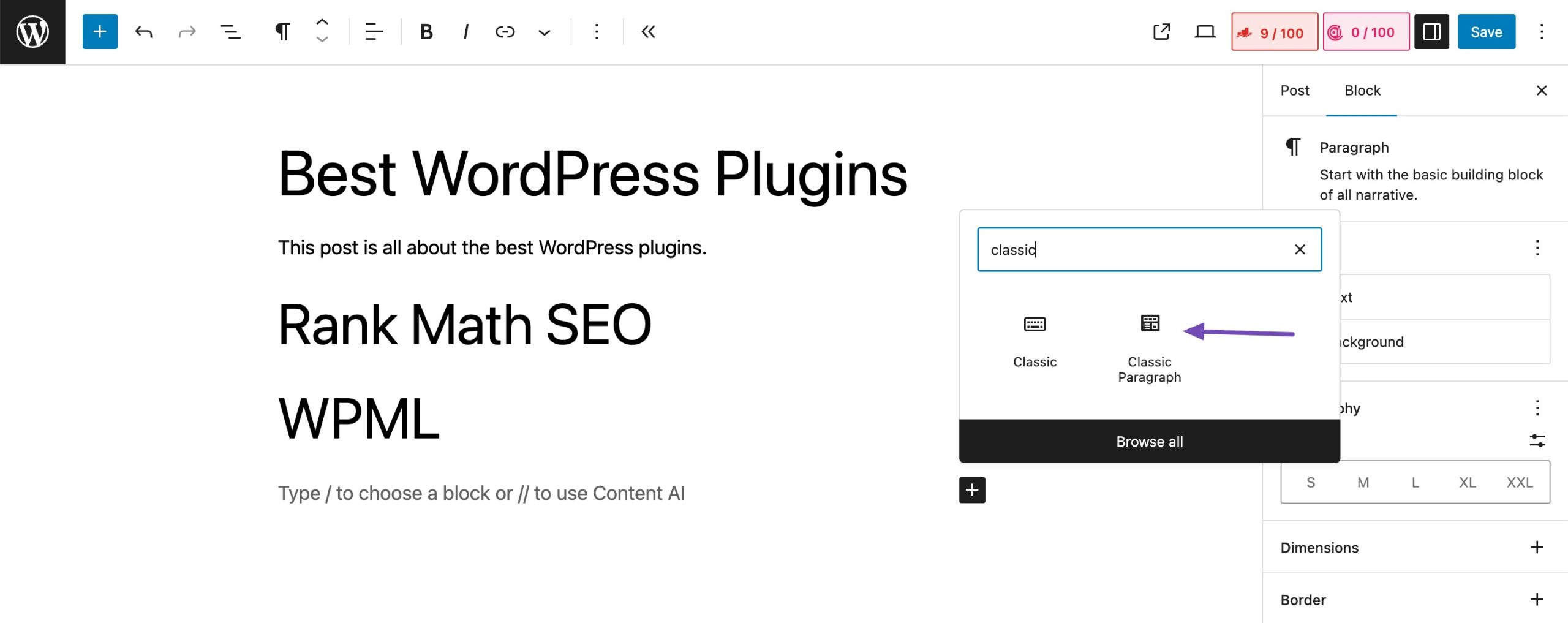Open Typography options menu
The width and height of the screenshot is (1568, 623).
click(x=1537, y=408)
